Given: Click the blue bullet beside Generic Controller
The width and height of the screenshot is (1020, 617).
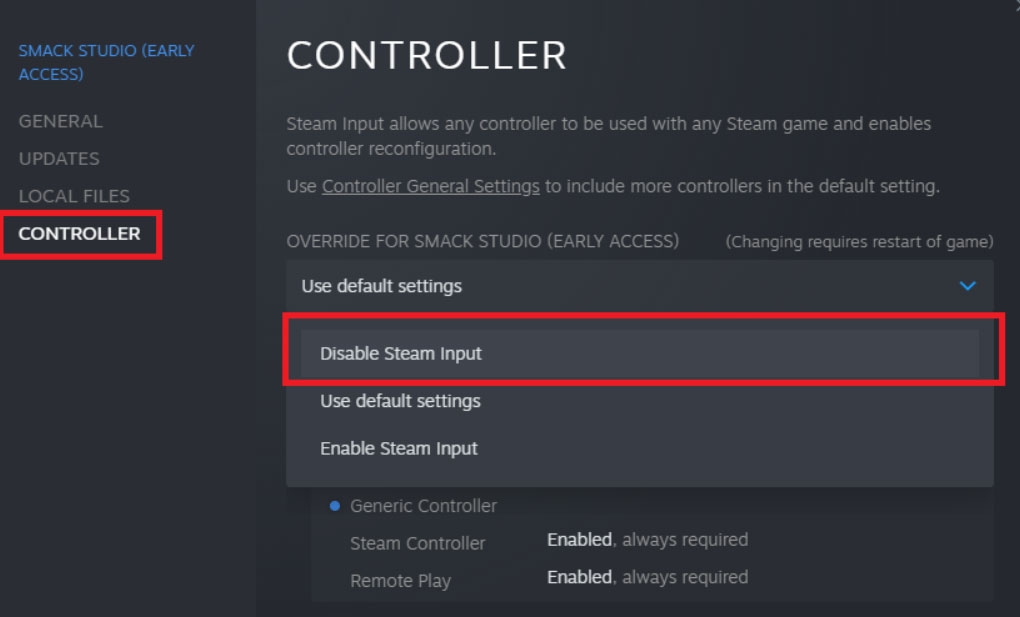Looking at the screenshot, I should point(334,506).
